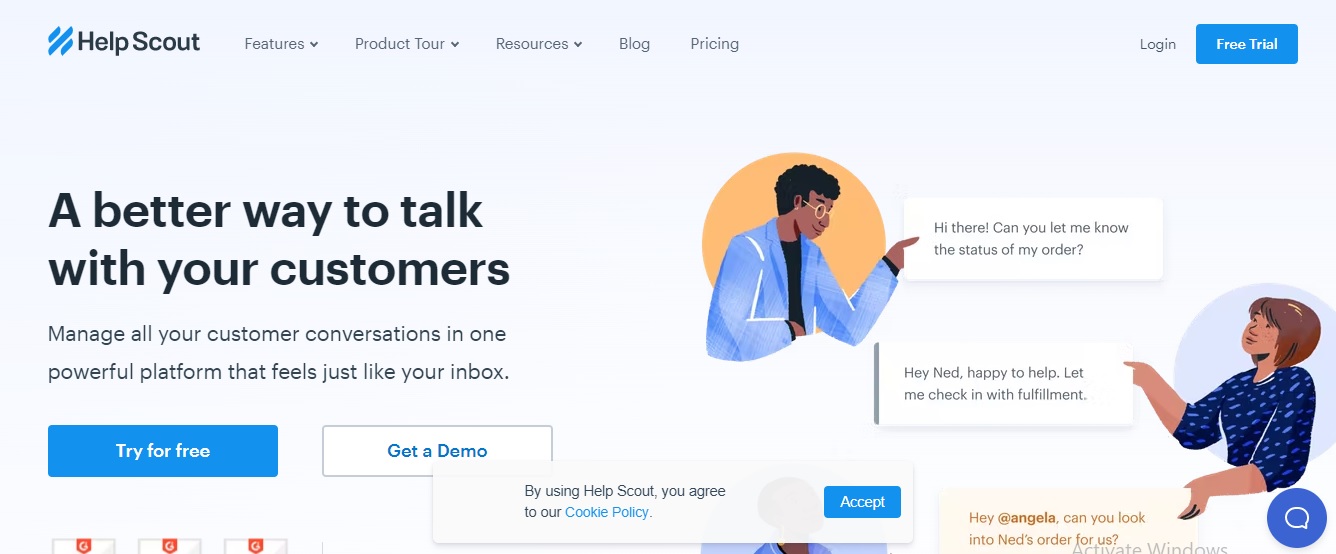Click the Try for free button
This screenshot has width=1336, height=554.
point(163,451)
